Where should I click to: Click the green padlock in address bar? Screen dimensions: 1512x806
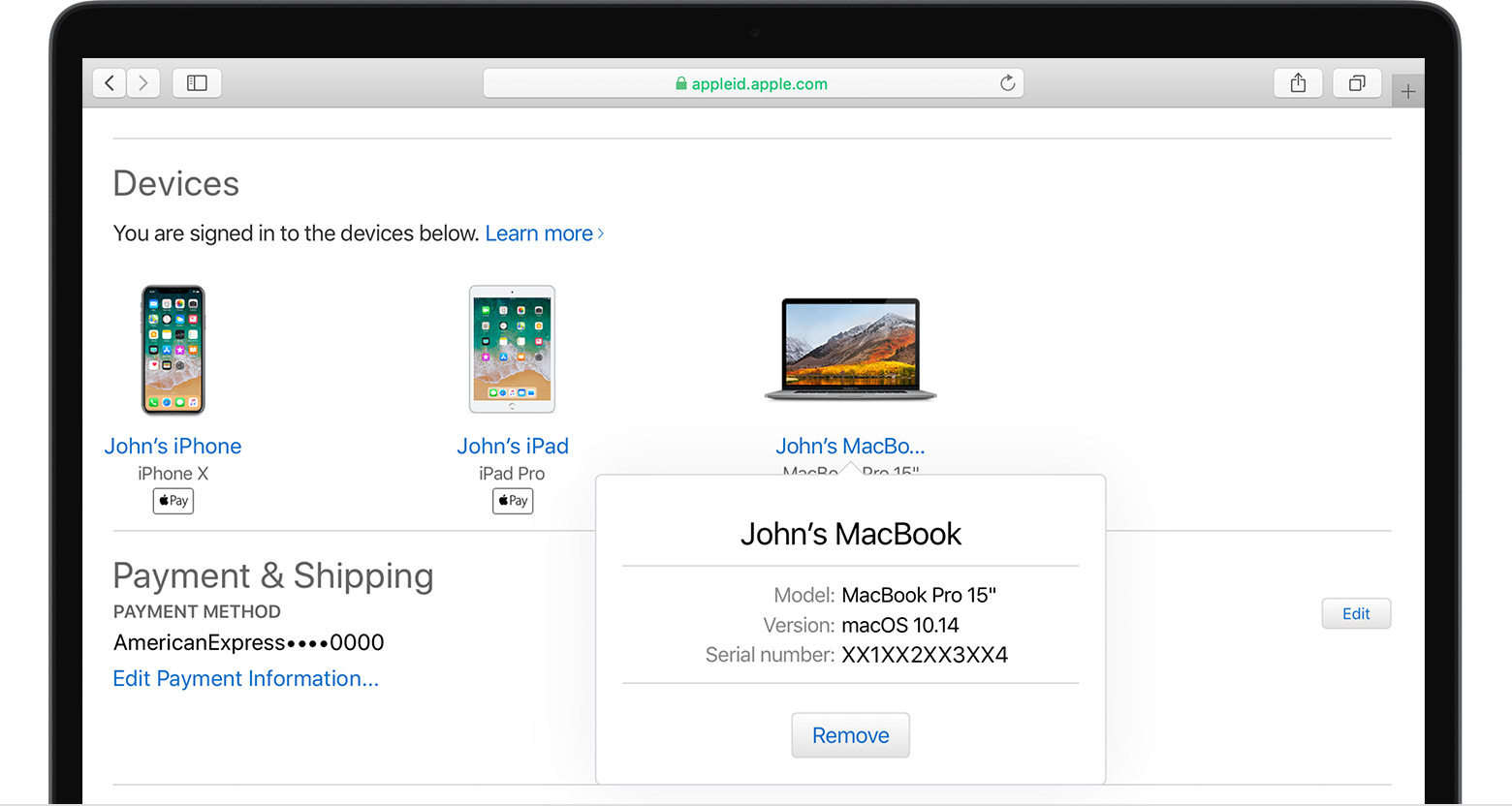click(x=681, y=83)
